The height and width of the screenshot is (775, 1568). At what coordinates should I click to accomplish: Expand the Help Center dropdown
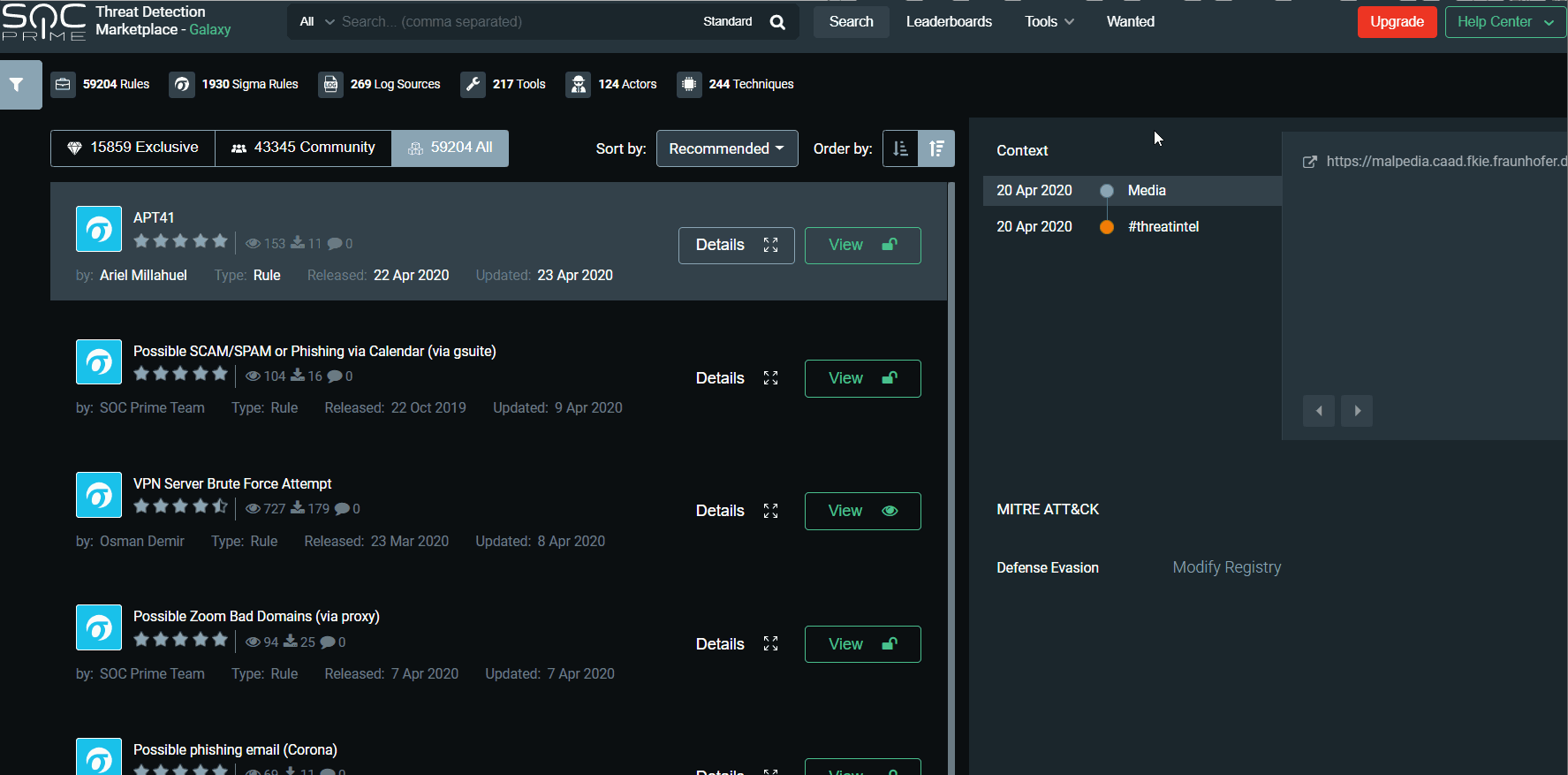1505,22
